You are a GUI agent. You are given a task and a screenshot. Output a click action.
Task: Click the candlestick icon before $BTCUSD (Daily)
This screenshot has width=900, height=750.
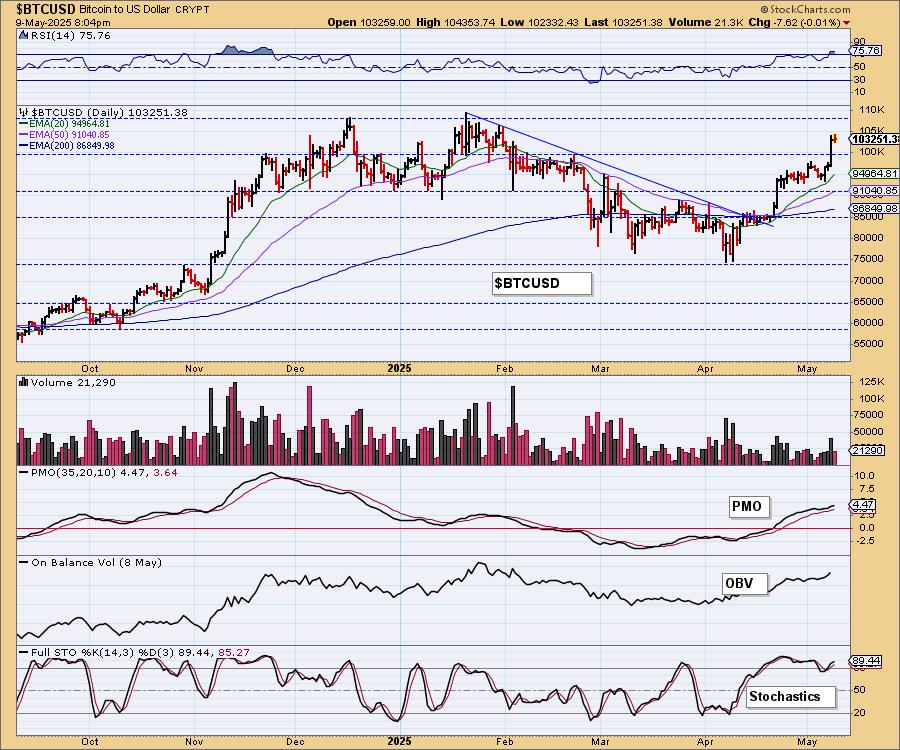coord(24,112)
